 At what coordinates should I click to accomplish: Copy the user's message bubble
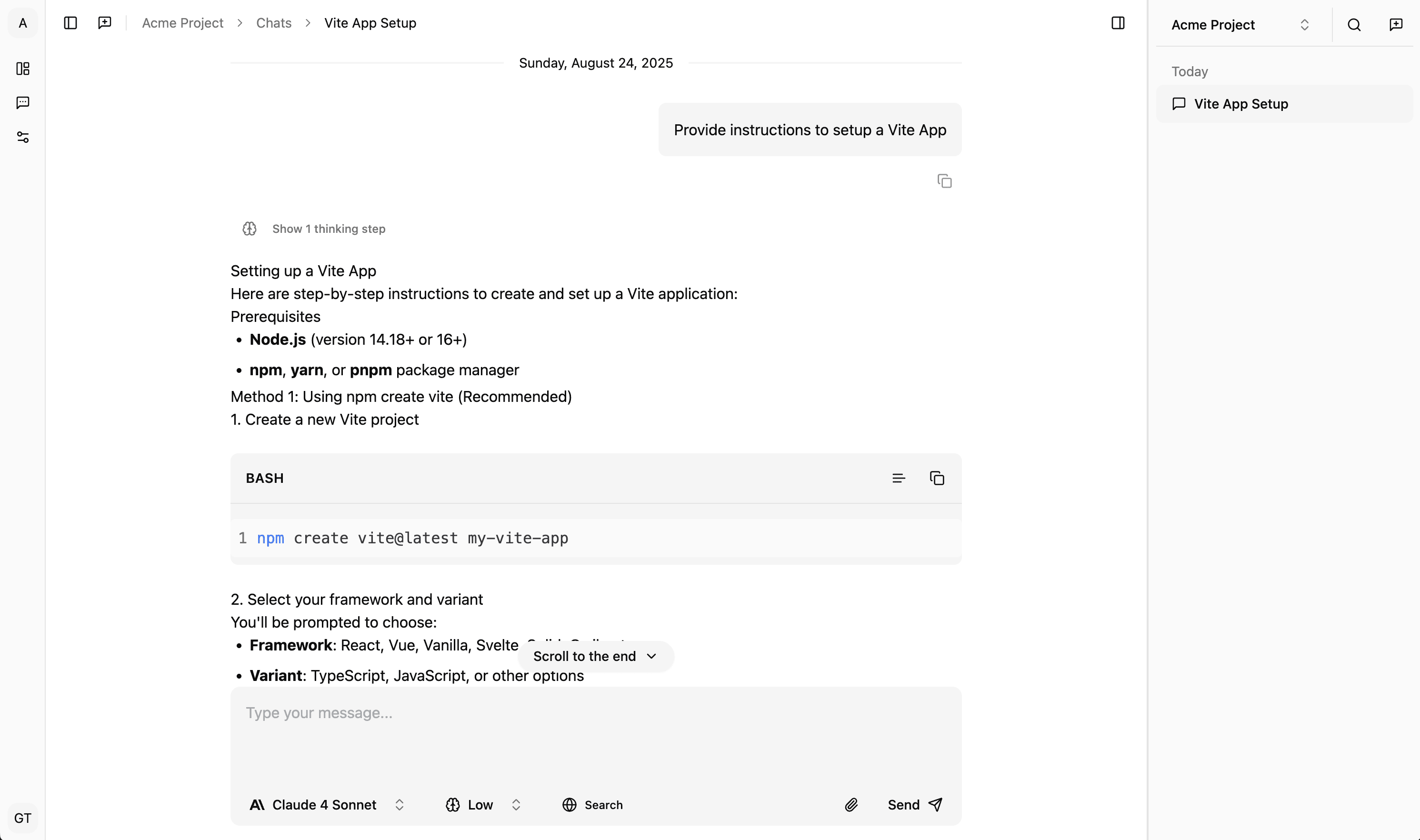(x=944, y=180)
